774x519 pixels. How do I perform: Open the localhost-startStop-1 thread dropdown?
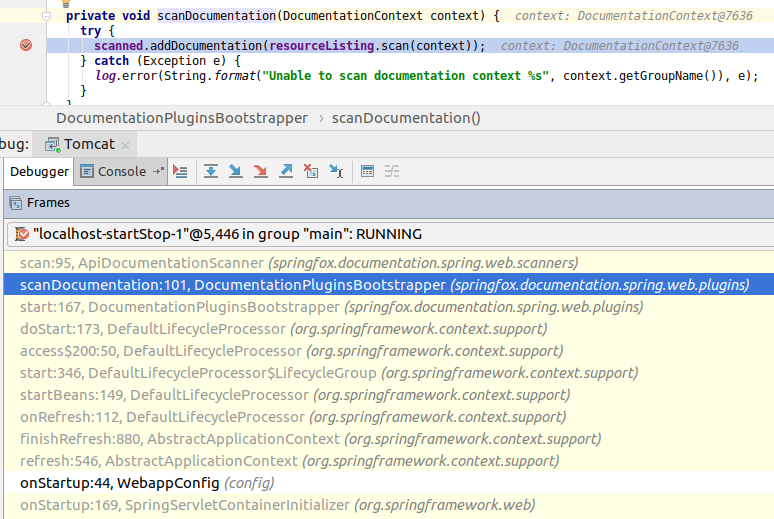coord(390,234)
